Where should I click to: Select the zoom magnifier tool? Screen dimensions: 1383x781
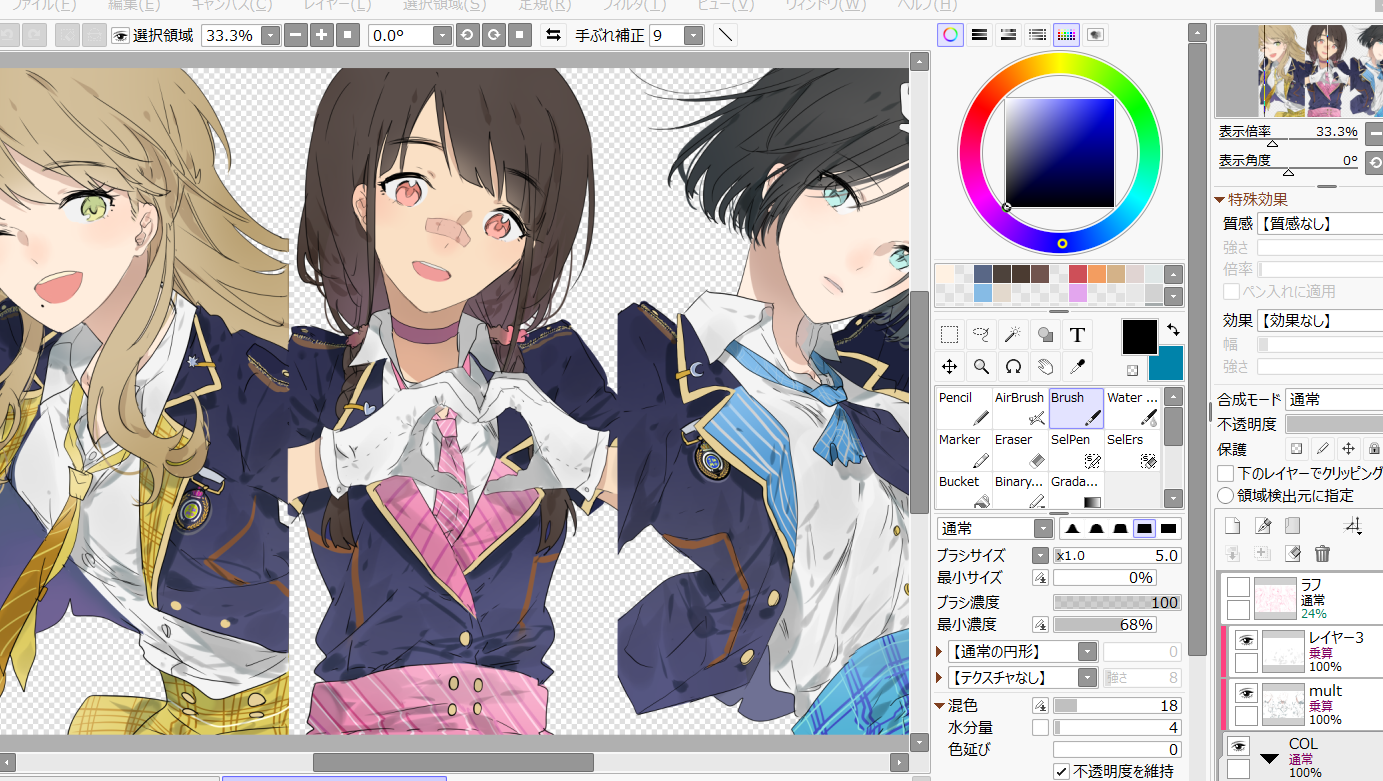coord(982,366)
